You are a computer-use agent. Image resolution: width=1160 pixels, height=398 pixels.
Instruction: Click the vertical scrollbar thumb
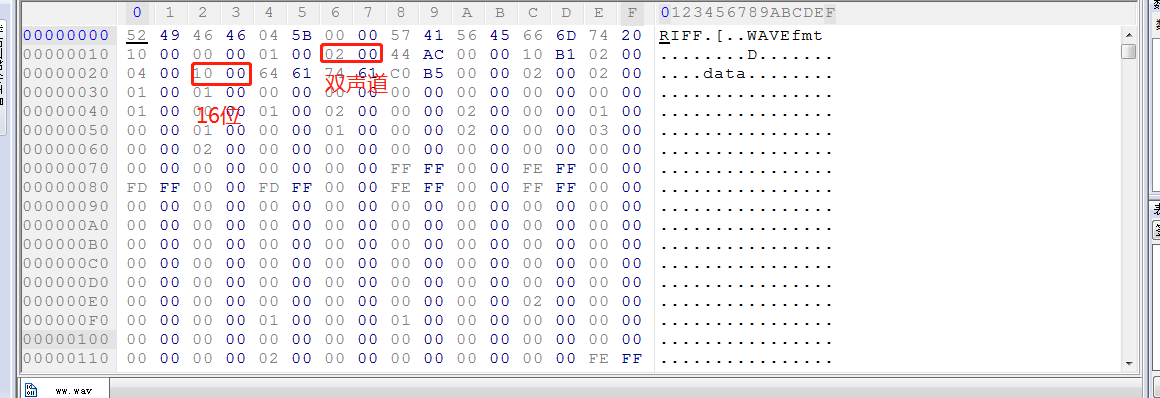[1128, 51]
